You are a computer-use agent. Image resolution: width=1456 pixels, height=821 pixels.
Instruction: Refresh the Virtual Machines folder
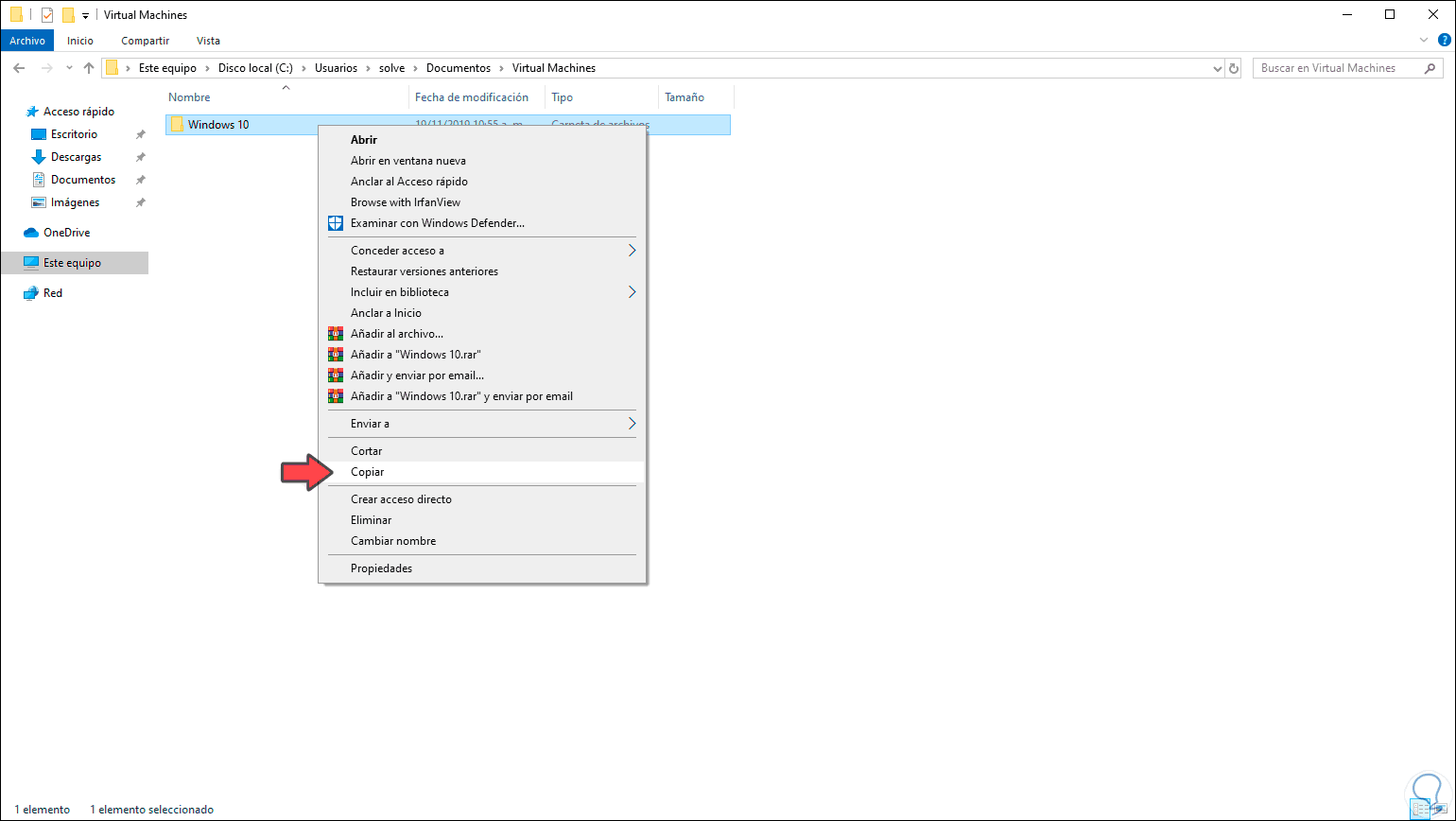click(1233, 68)
